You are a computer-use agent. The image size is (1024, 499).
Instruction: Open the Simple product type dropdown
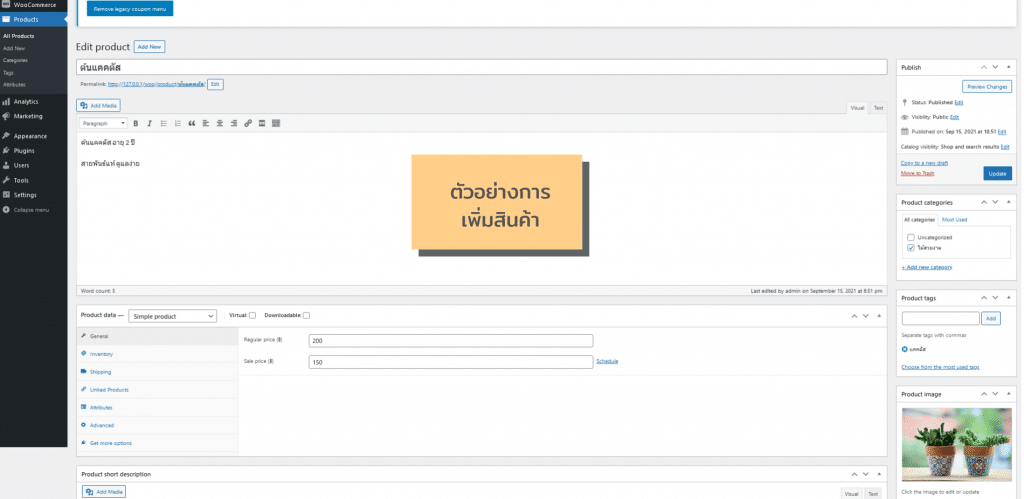[x=172, y=316]
